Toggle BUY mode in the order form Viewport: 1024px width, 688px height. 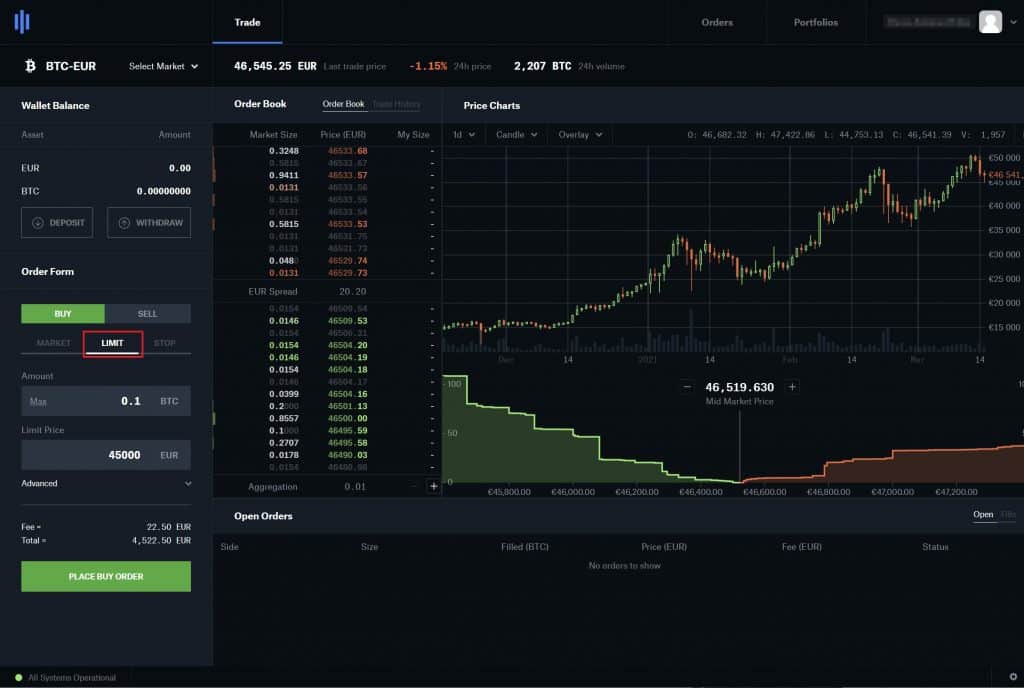pyautogui.click(x=62, y=313)
